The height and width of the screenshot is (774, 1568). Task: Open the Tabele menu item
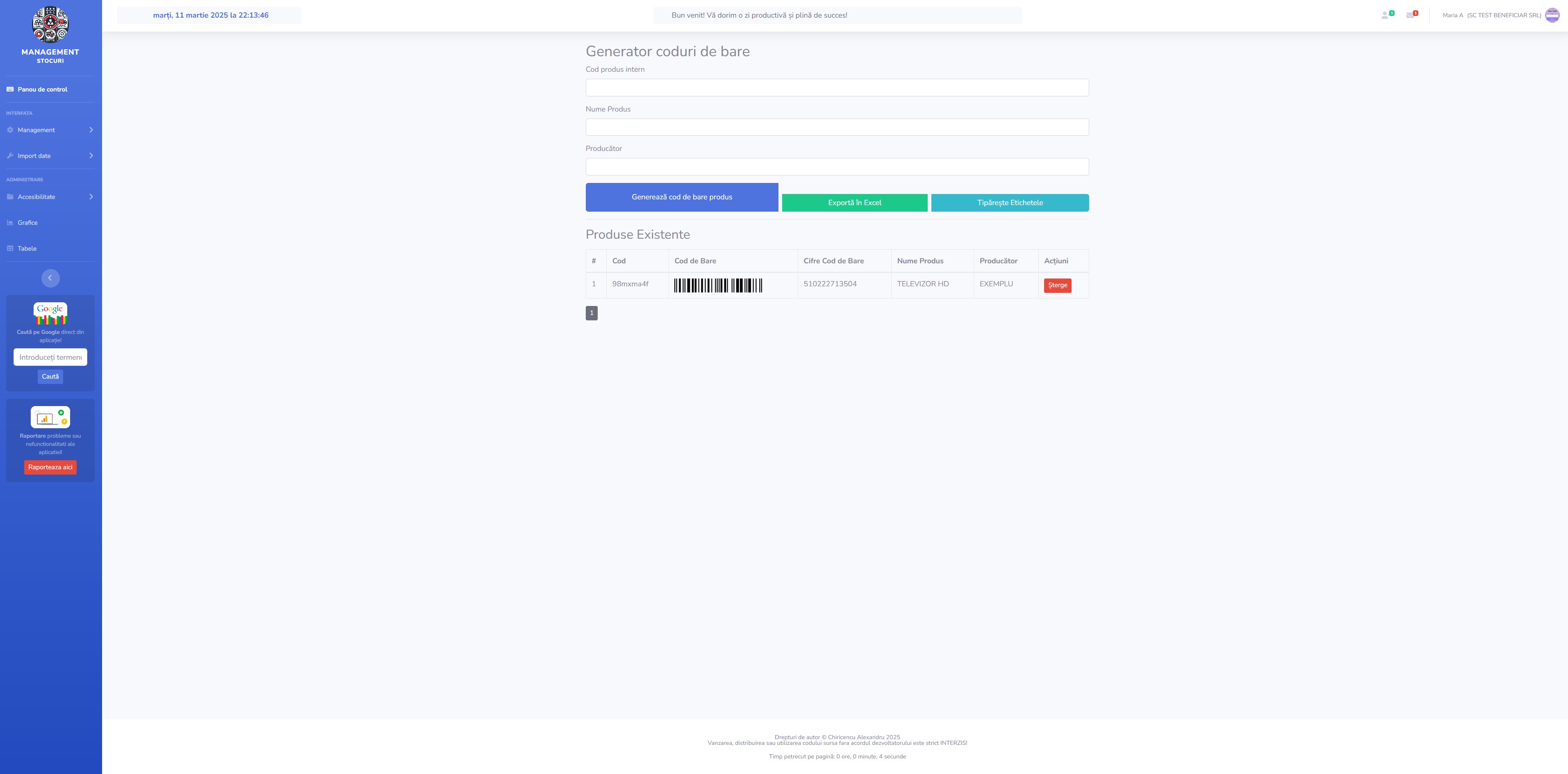point(27,249)
